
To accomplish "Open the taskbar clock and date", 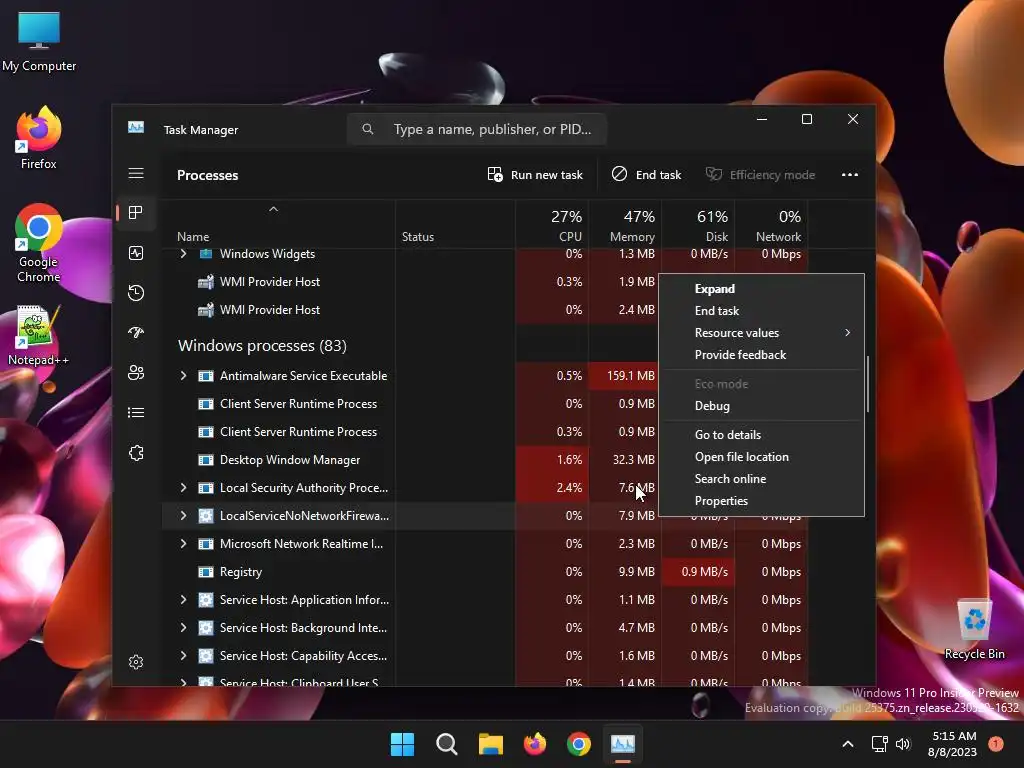I will [x=952, y=744].
